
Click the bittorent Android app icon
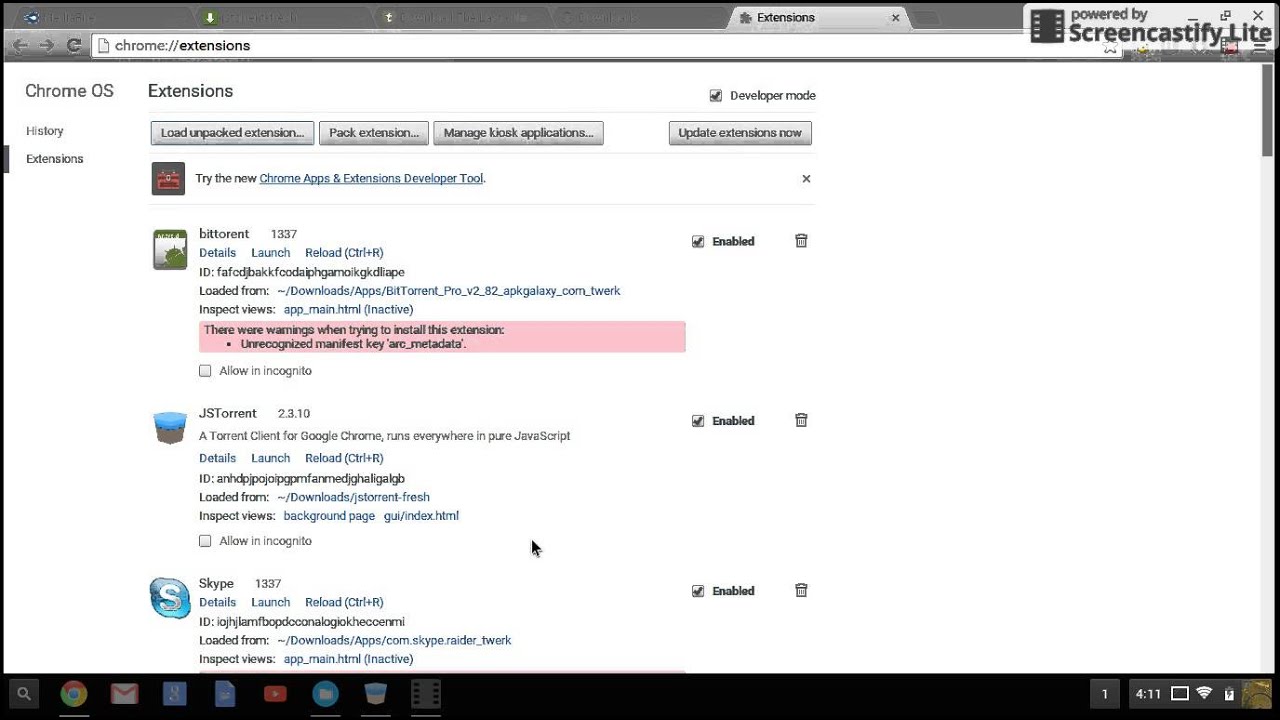(170, 250)
